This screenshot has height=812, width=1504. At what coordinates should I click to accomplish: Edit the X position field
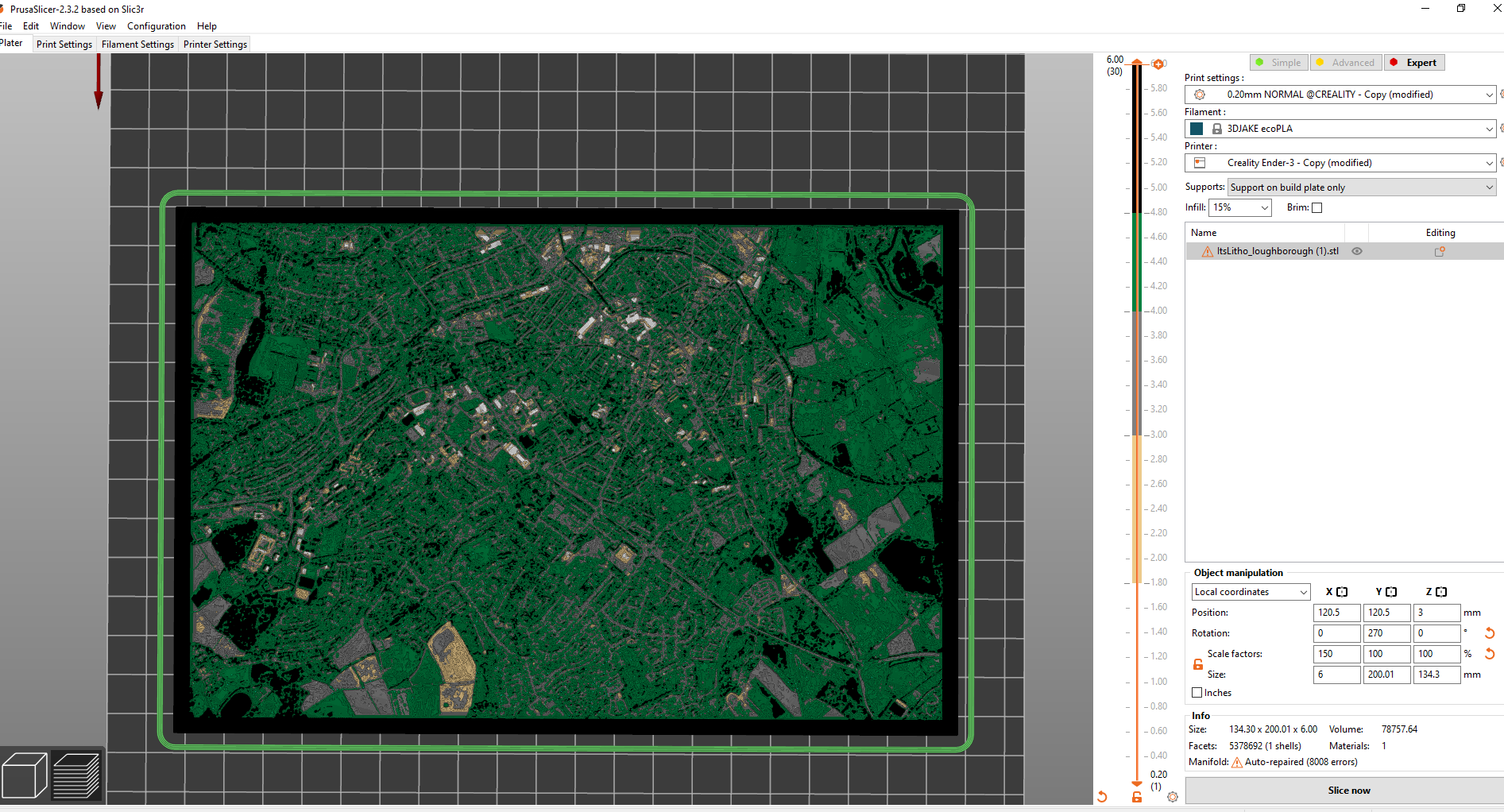(x=1336, y=613)
